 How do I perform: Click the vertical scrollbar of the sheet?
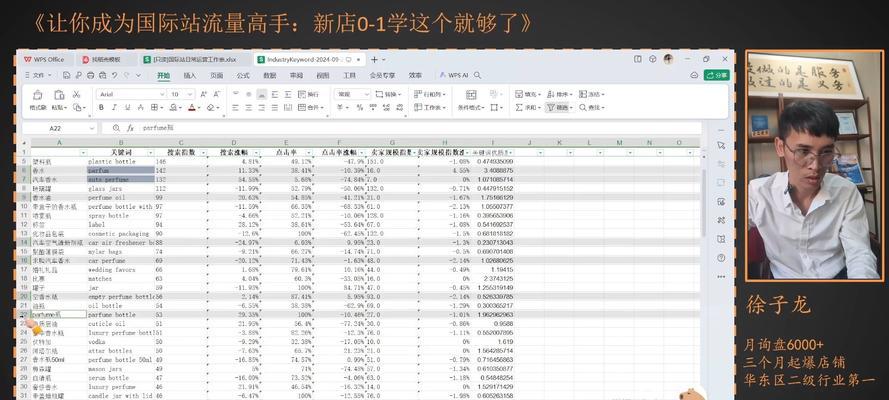point(703,204)
